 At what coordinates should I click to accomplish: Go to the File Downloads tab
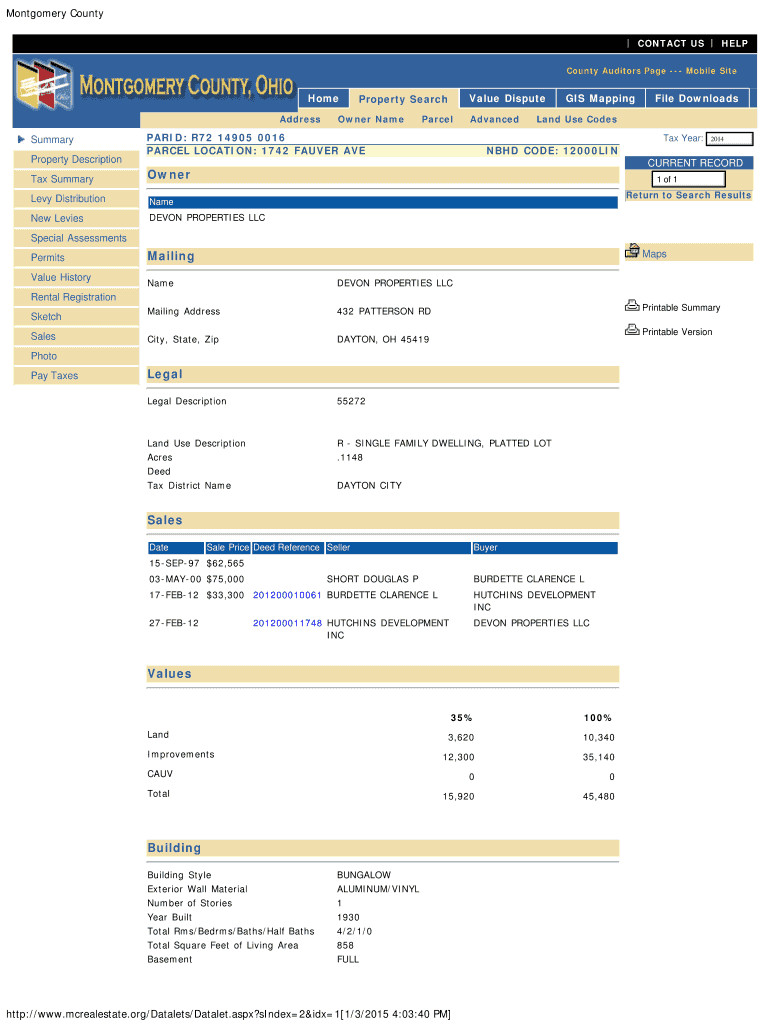click(x=696, y=99)
